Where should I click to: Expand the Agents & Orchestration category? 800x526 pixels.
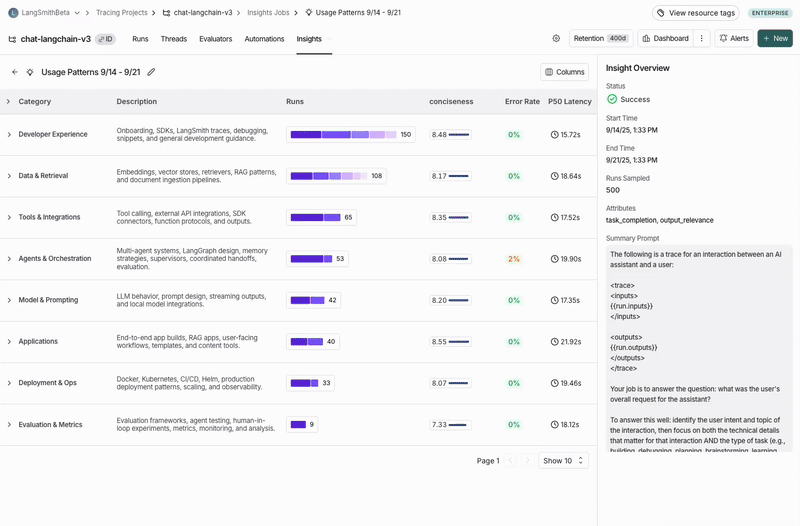(9, 259)
